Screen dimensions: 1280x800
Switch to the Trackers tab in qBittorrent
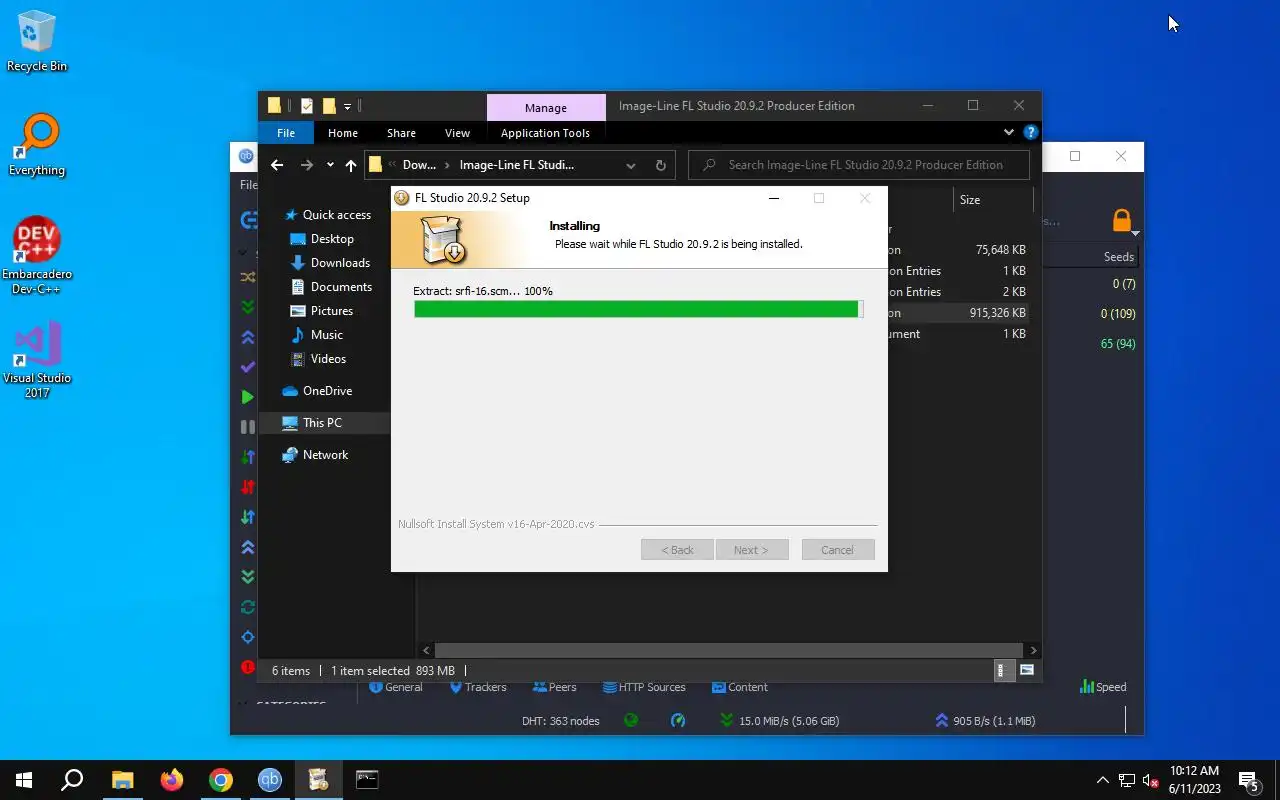(477, 687)
